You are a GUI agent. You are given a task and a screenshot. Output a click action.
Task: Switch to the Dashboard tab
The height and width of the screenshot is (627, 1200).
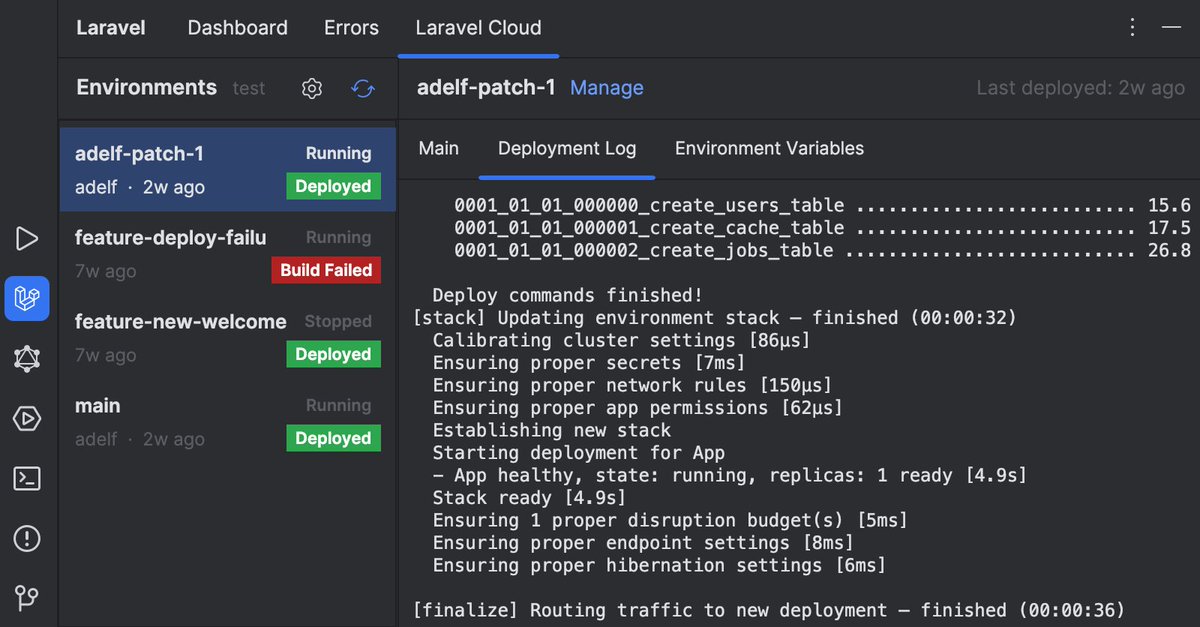tap(237, 28)
